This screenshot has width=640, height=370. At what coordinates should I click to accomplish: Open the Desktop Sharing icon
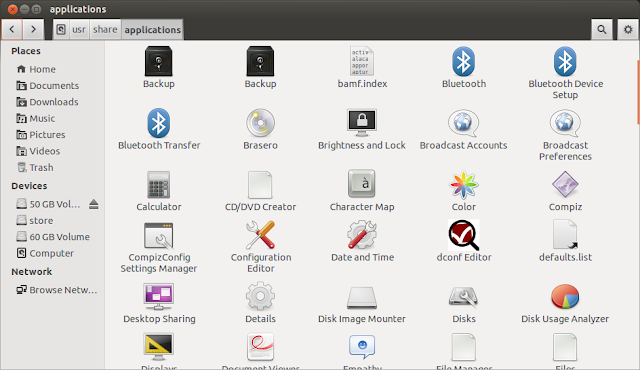coord(158,297)
